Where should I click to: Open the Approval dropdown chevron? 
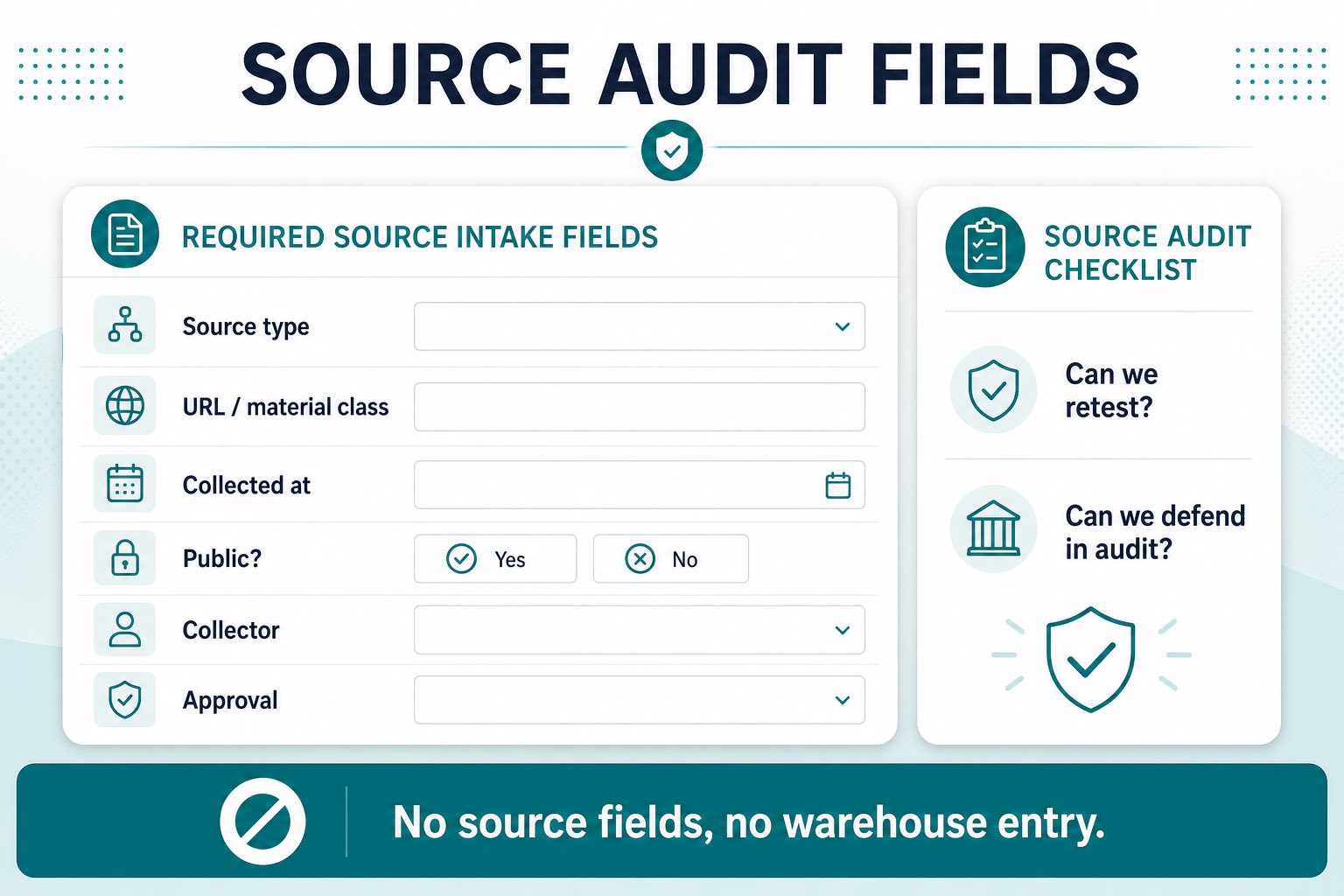843,700
